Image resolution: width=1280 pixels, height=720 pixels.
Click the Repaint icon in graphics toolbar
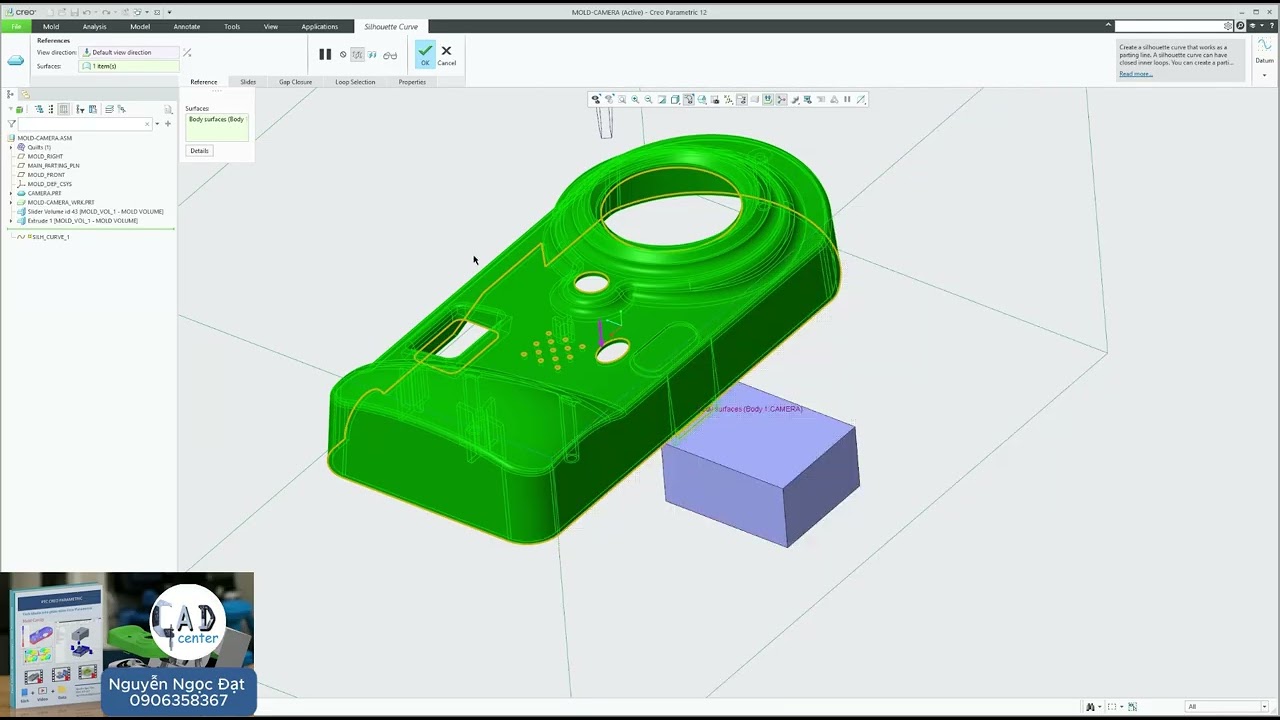coord(662,99)
